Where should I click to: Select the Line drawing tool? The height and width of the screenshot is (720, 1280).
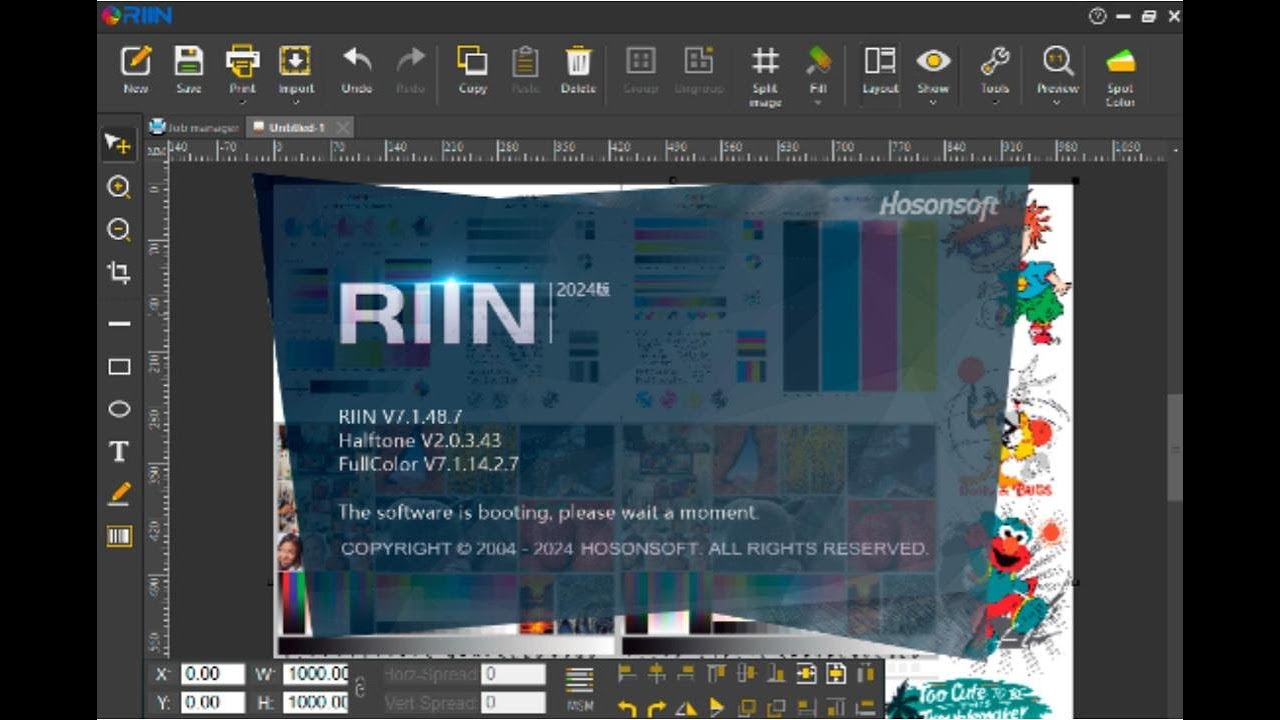[119, 324]
